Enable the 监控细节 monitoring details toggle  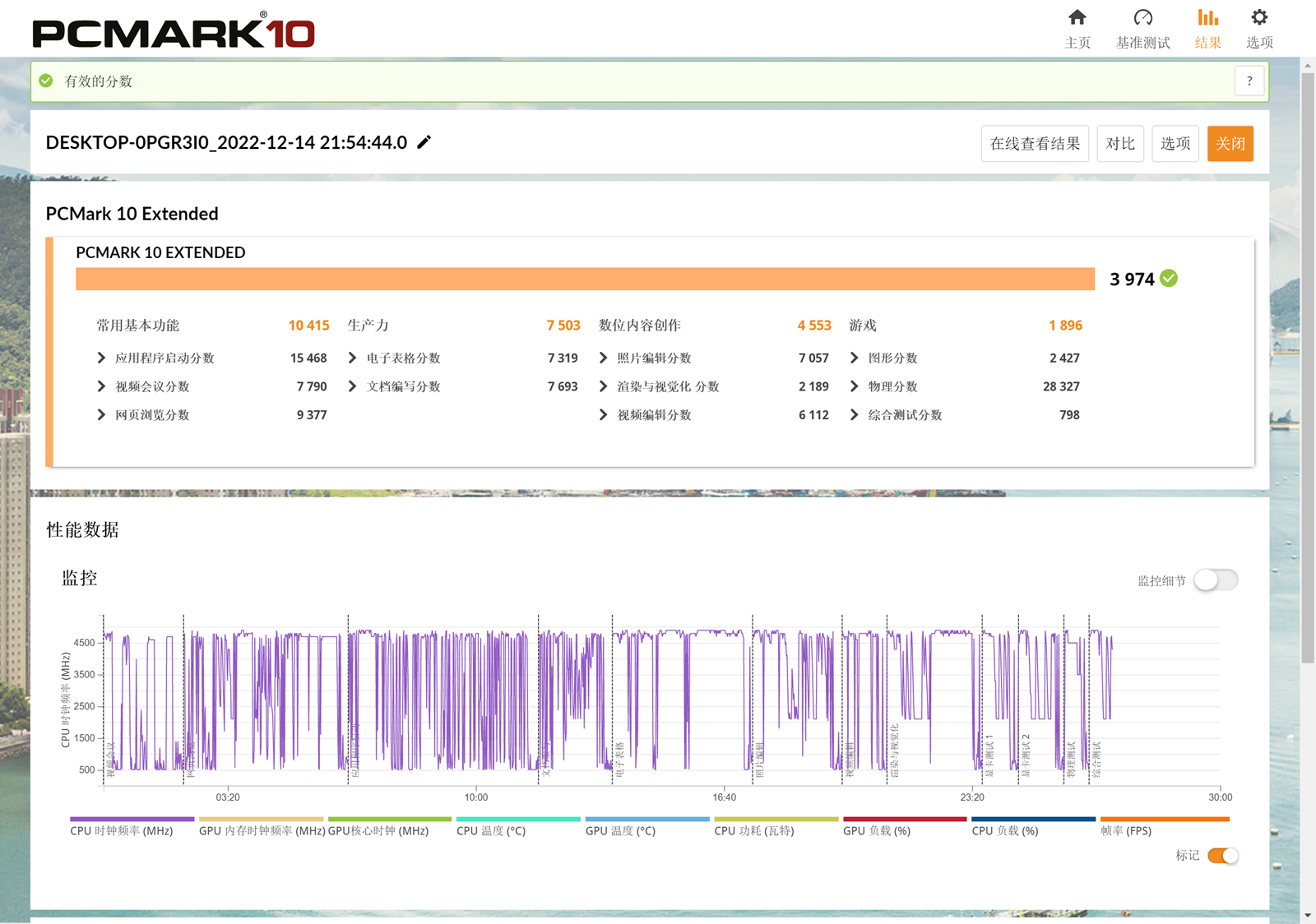tap(1216, 580)
